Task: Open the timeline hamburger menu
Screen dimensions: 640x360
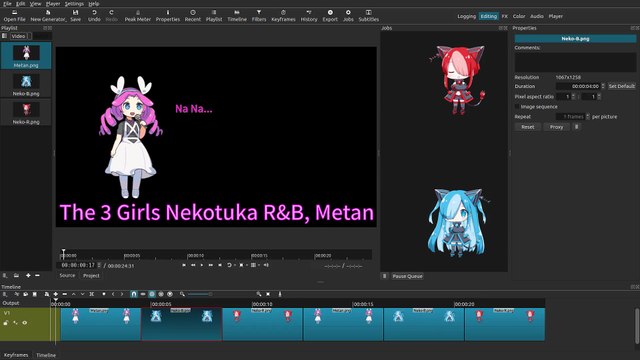Action: click(5, 294)
